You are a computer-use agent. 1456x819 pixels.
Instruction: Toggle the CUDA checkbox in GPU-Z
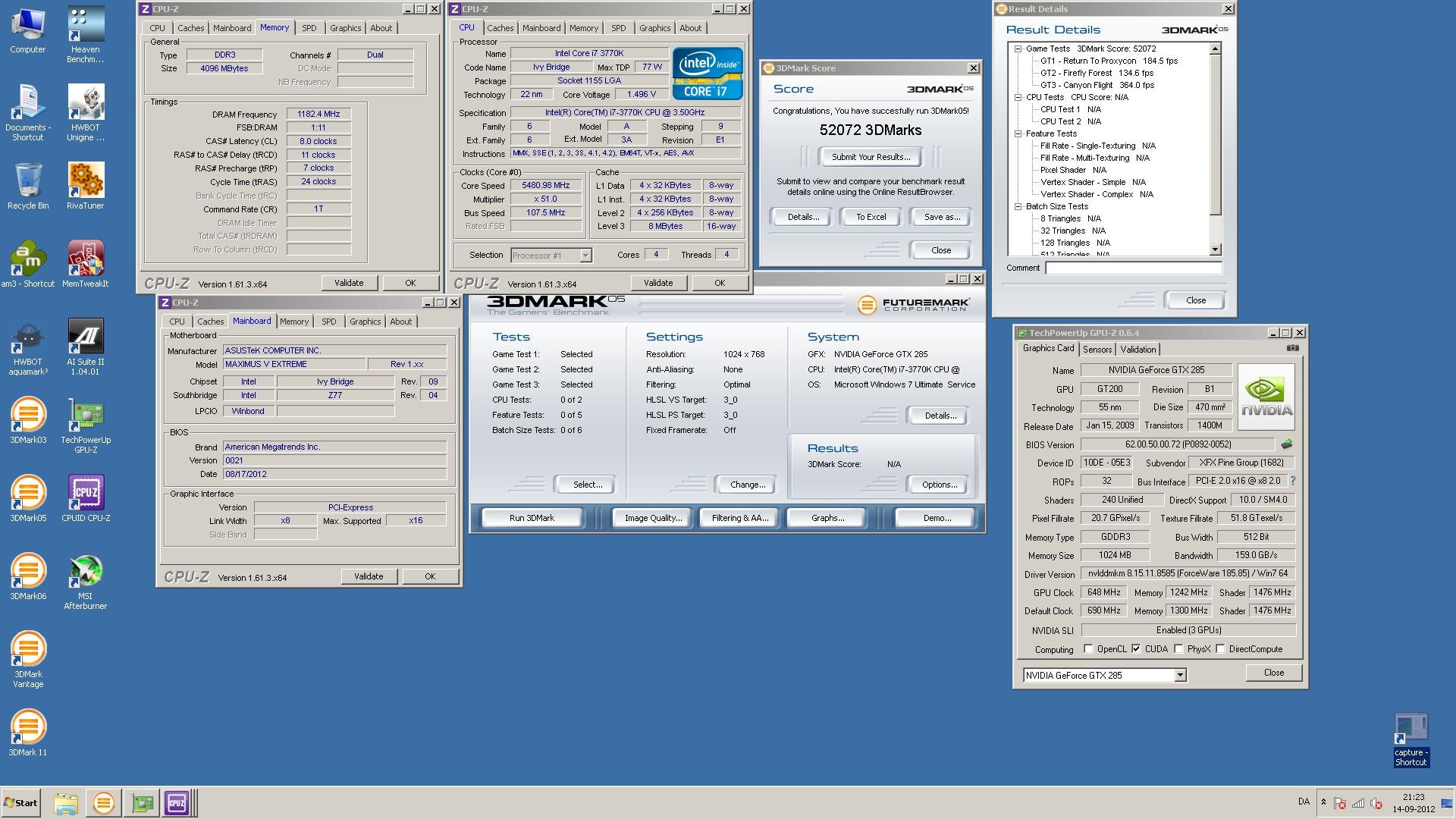(x=1136, y=649)
